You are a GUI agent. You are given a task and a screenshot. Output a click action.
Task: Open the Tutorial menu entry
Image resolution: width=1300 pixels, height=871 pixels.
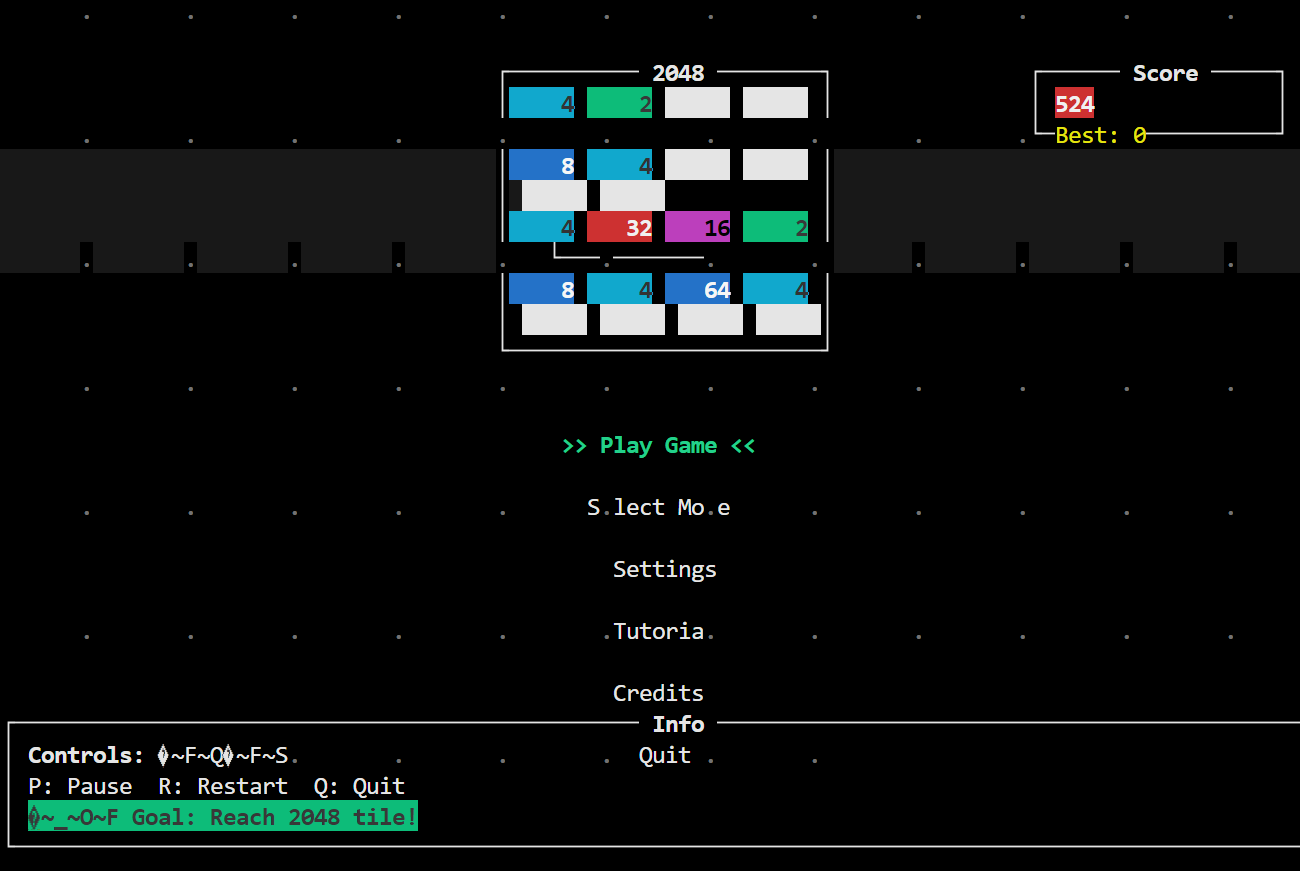coord(658,632)
